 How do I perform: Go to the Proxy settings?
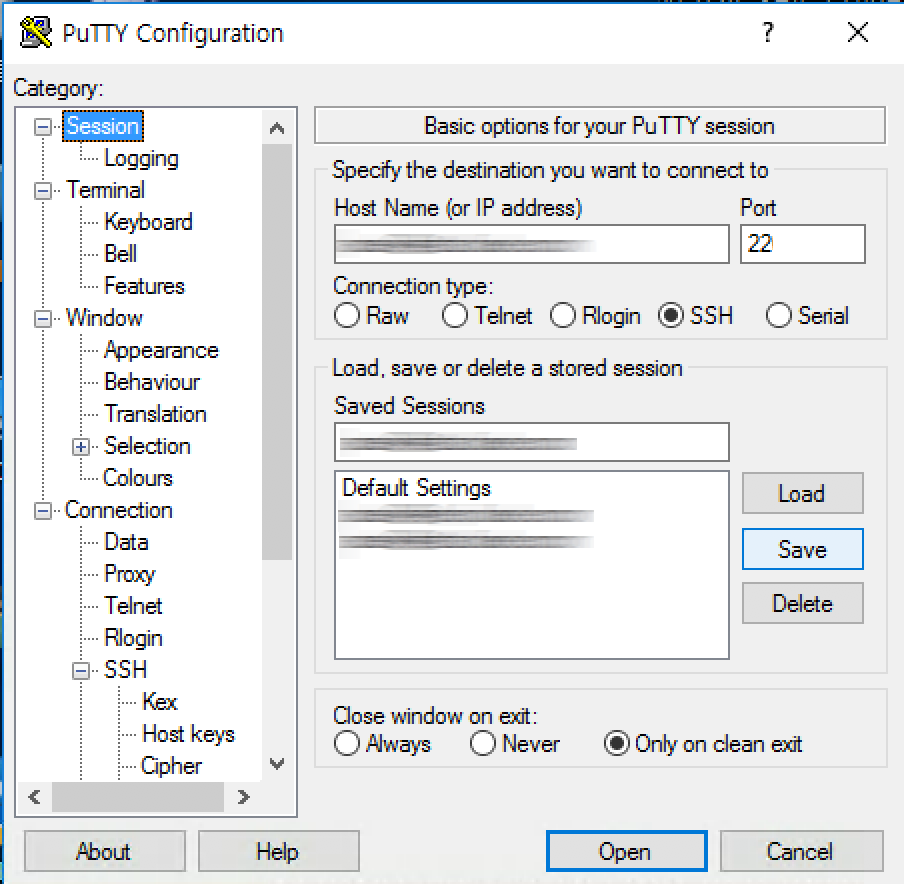[x=129, y=574]
